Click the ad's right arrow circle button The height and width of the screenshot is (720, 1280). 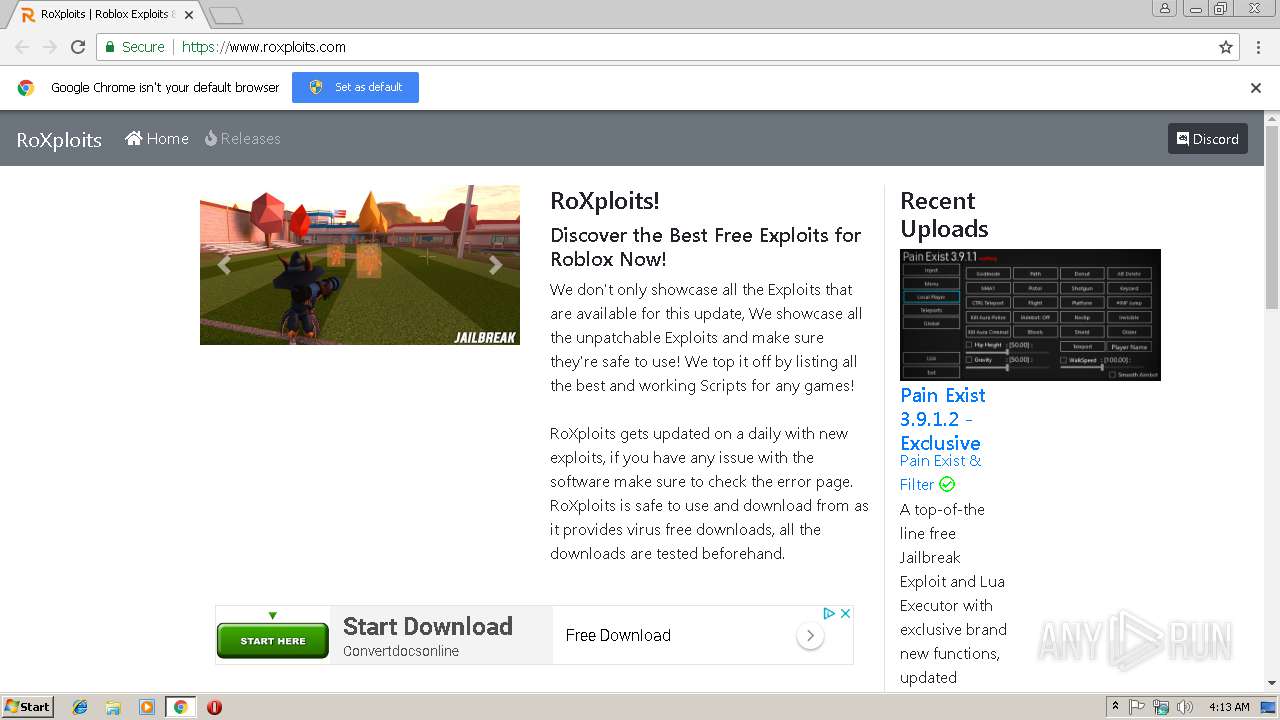810,635
